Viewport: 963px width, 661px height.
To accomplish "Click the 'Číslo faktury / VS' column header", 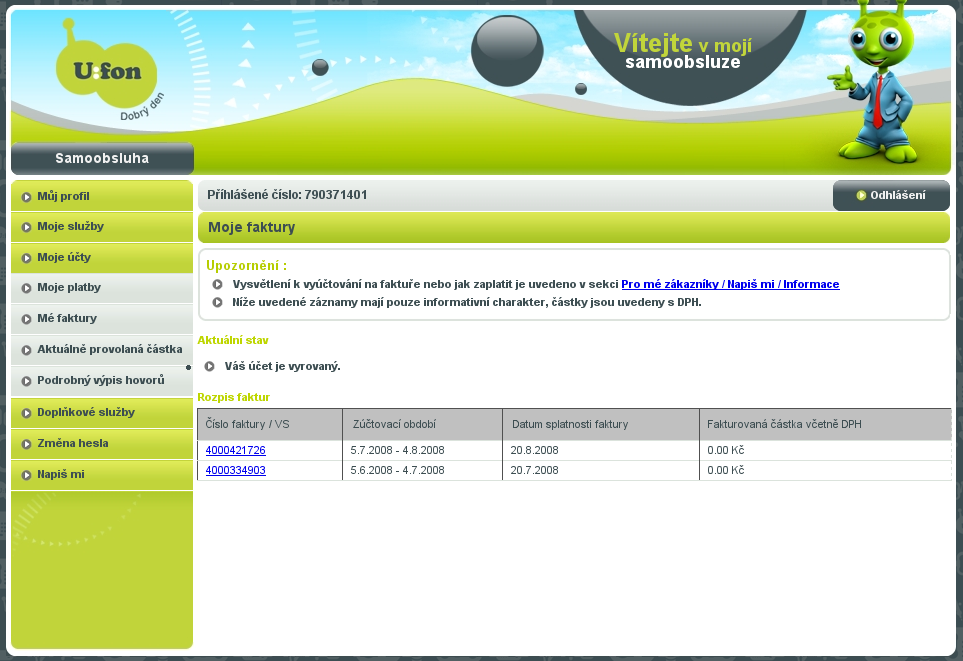I will 270,424.
